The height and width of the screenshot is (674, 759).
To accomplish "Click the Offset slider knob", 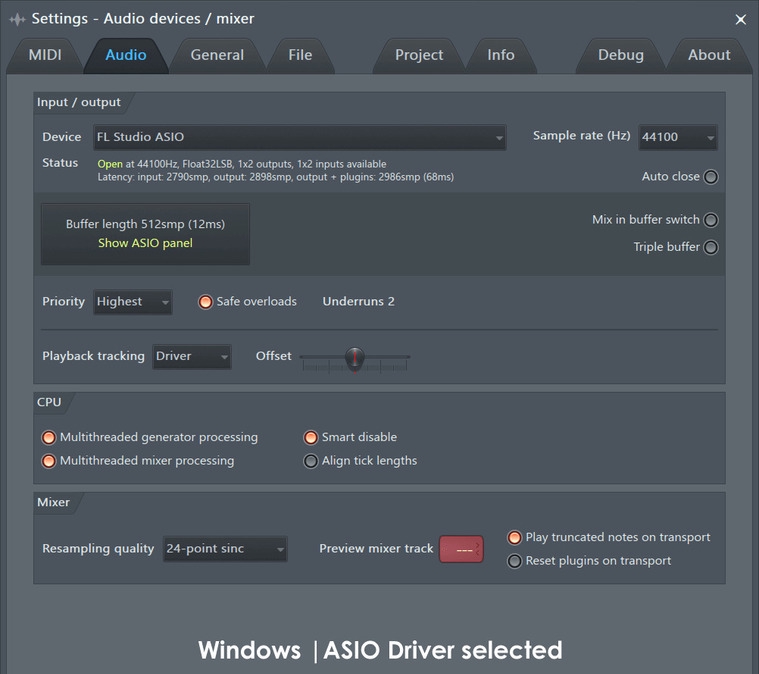I will (x=355, y=358).
